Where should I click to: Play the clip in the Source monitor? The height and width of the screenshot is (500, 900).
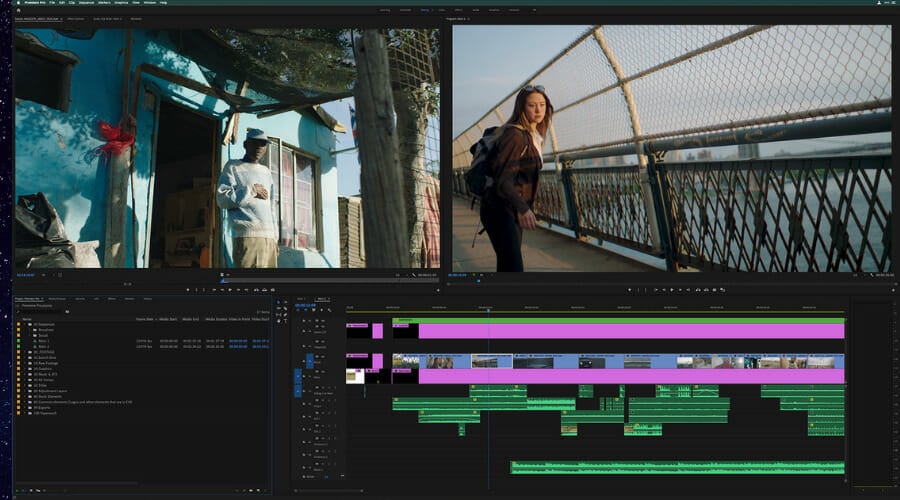coord(230,290)
